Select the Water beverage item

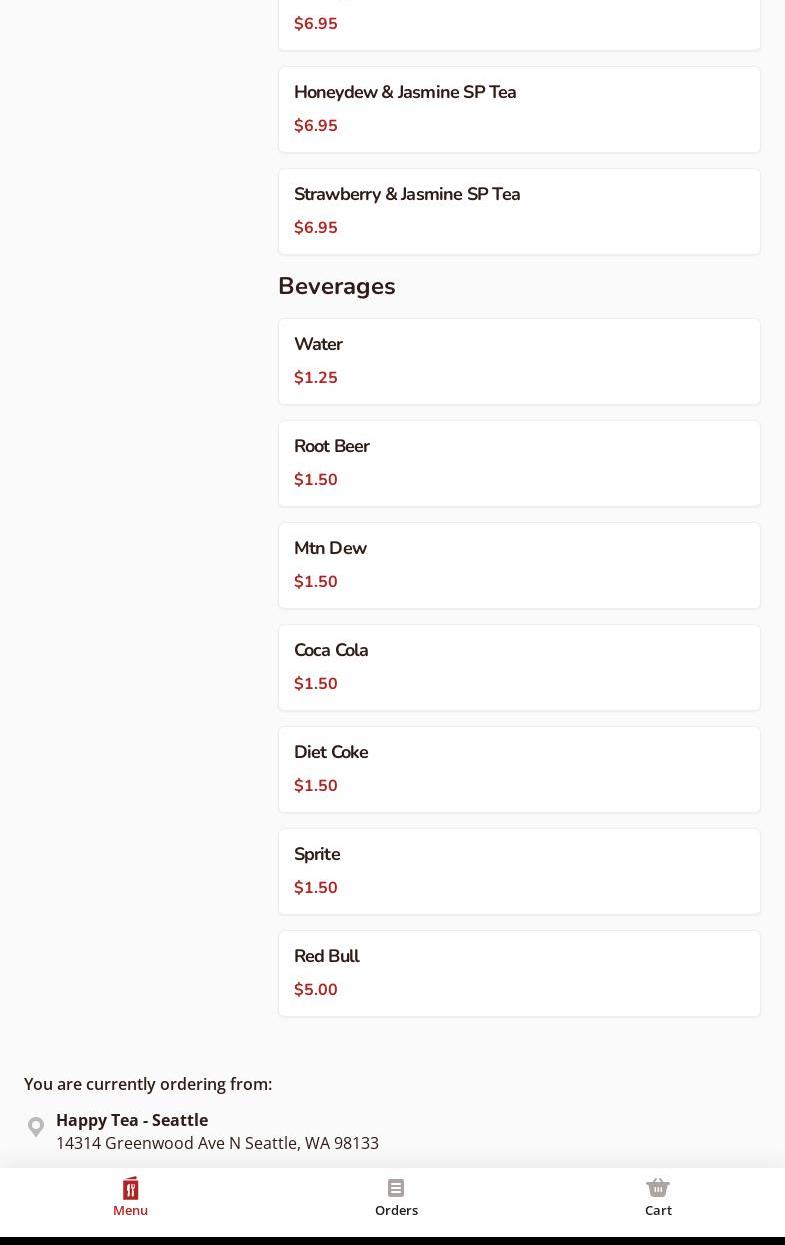coord(519,361)
